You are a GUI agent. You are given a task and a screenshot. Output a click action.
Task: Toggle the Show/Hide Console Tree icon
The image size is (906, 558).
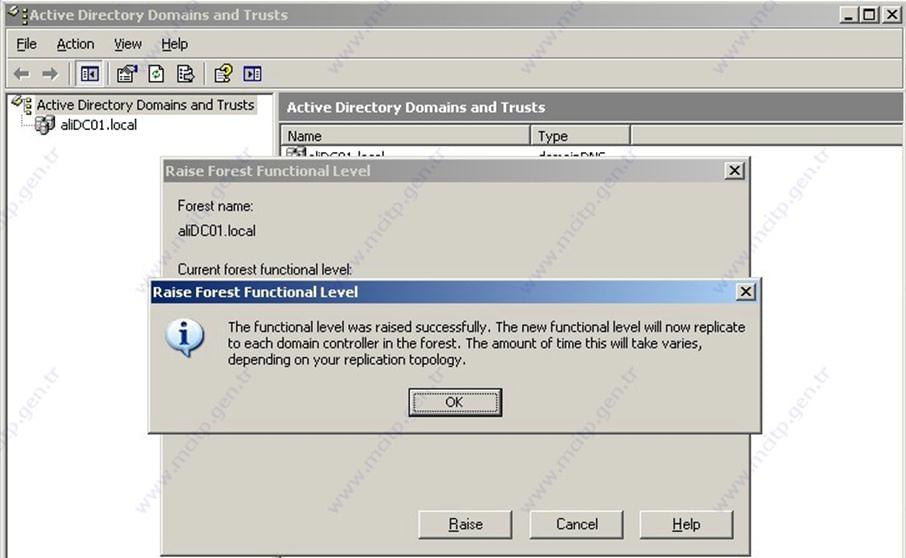point(90,73)
